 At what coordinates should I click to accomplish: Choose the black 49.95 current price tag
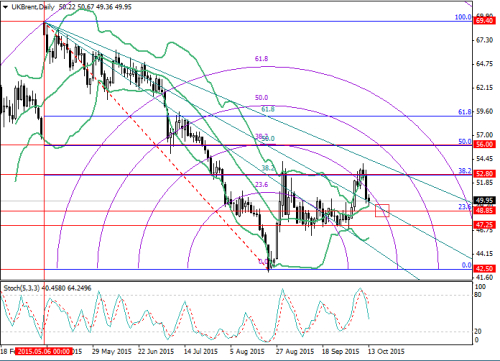(x=484, y=200)
